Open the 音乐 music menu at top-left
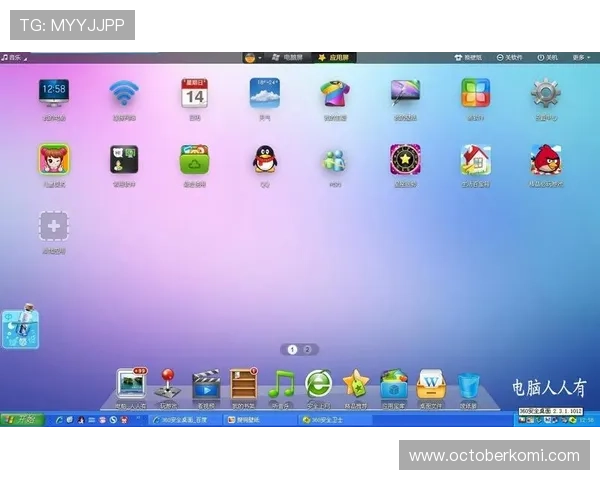This screenshot has width=600, height=480. pyautogui.click(x=14, y=57)
